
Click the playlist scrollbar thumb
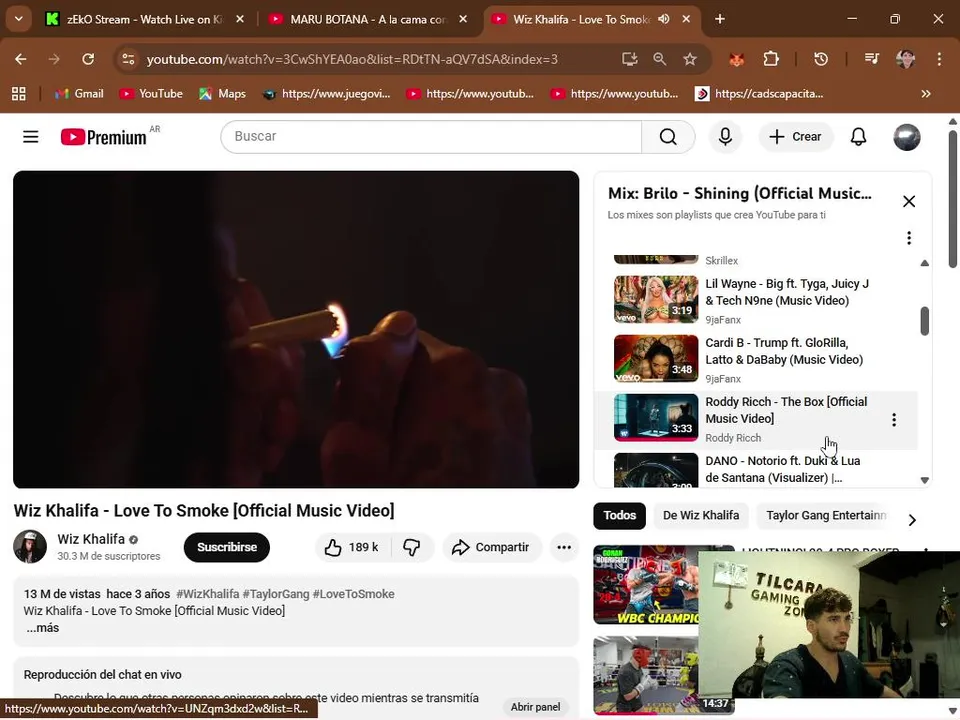click(x=924, y=321)
